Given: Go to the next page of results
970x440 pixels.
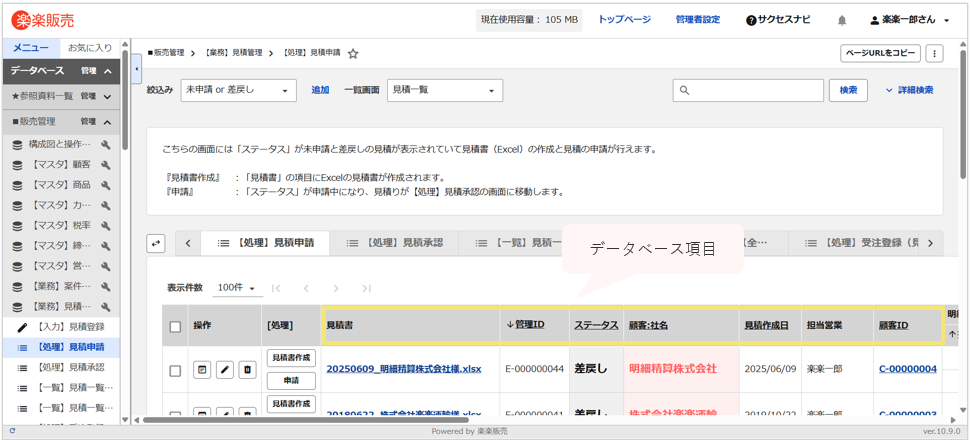Looking at the screenshot, I should pyautogui.click(x=336, y=288).
